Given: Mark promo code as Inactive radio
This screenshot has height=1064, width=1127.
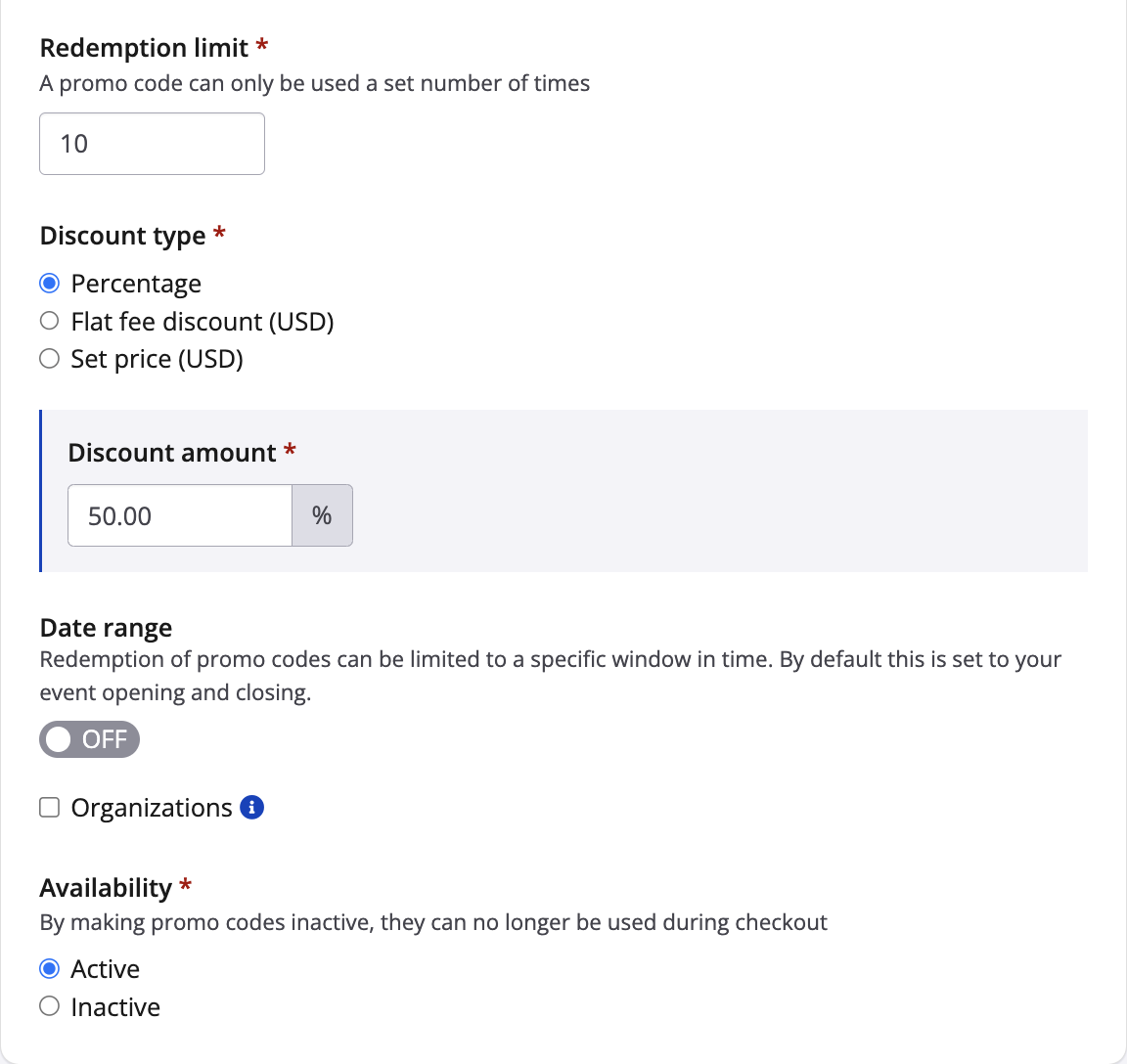Looking at the screenshot, I should coord(50,1006).
